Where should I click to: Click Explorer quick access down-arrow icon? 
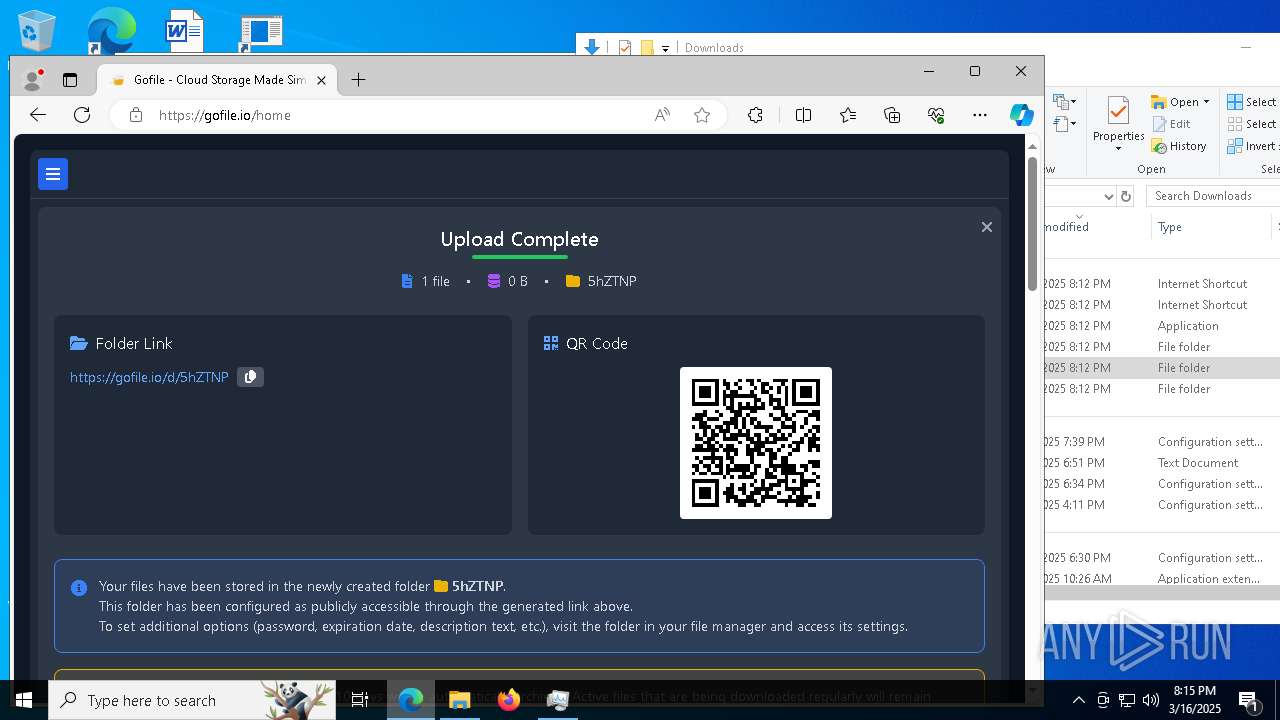click(592, 47)
